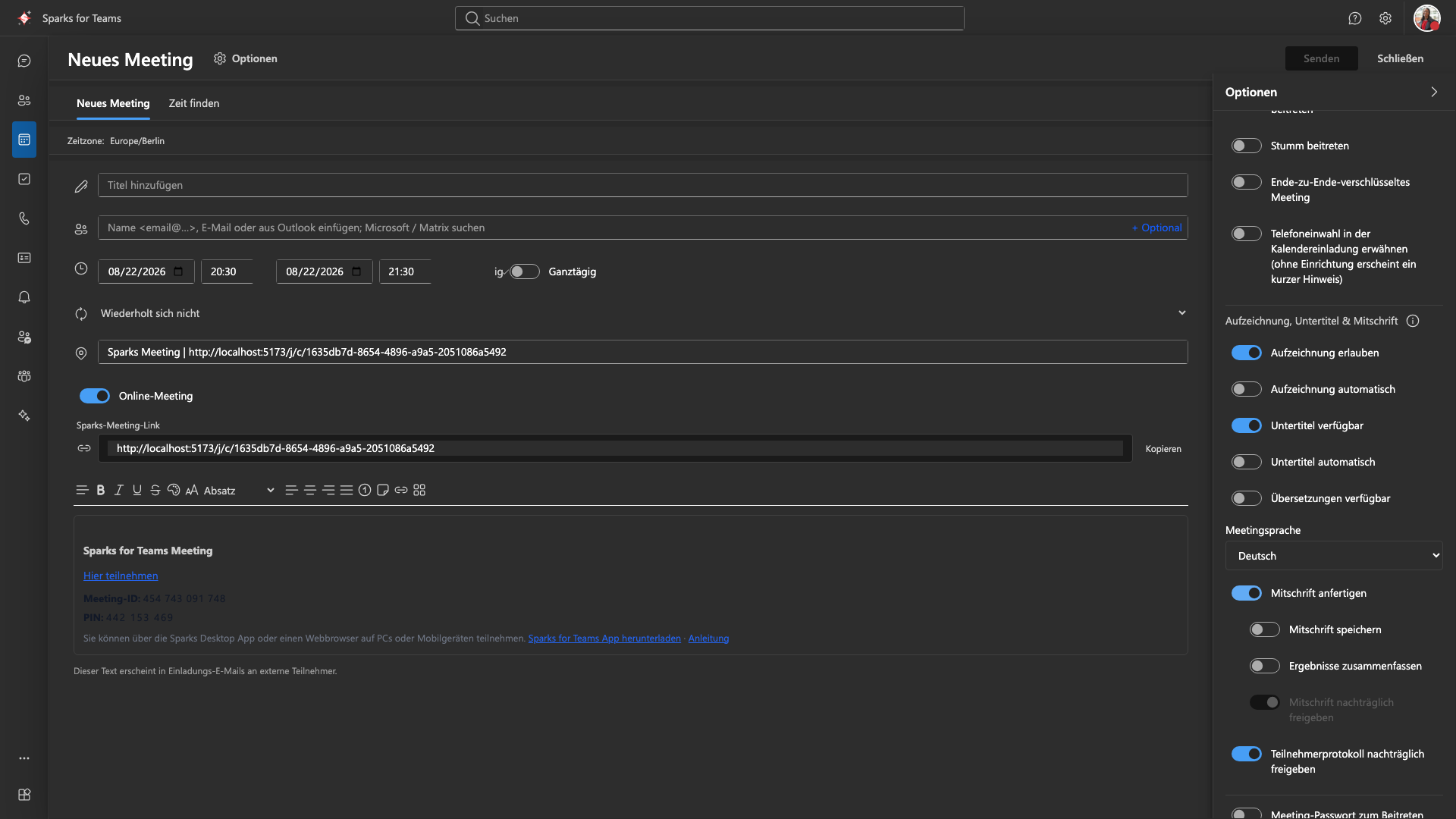Click the three-dots More icon in sidebar
The width and height of the screenshot is (1456, 819).
tap(24, 758)
